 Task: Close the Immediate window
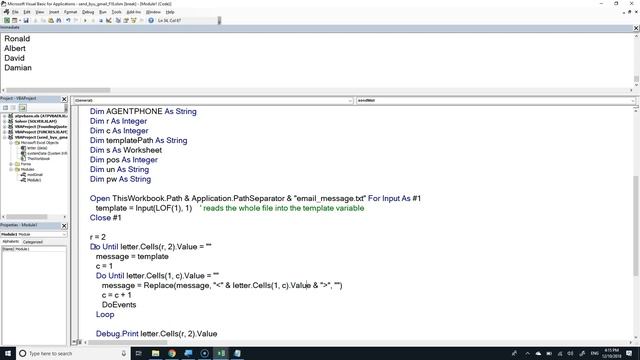[x=636, y=28]
